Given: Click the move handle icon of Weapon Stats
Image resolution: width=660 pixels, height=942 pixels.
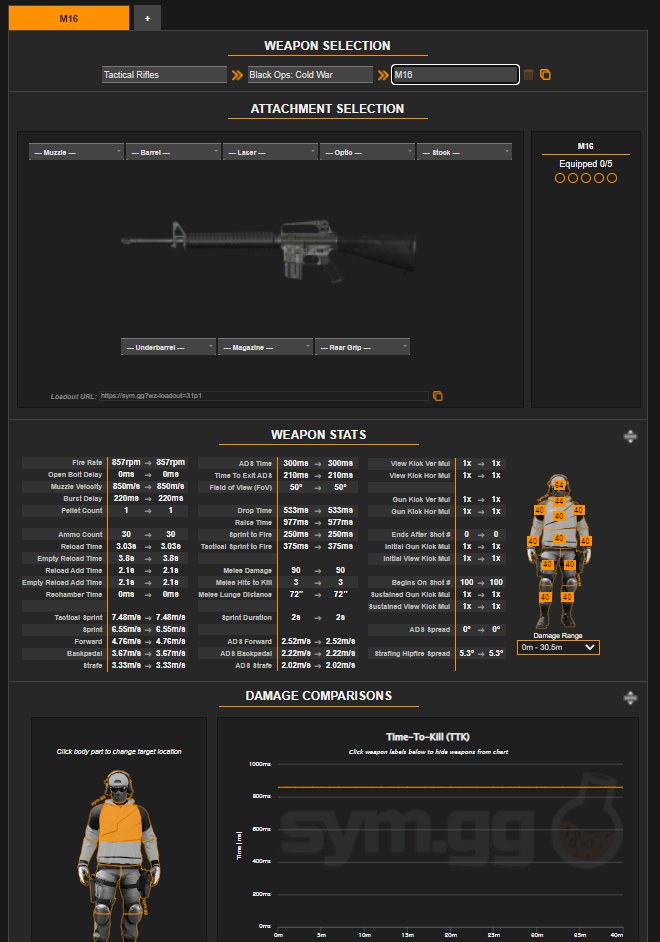Looking at the screenshot, I should (x=630, y=436).
